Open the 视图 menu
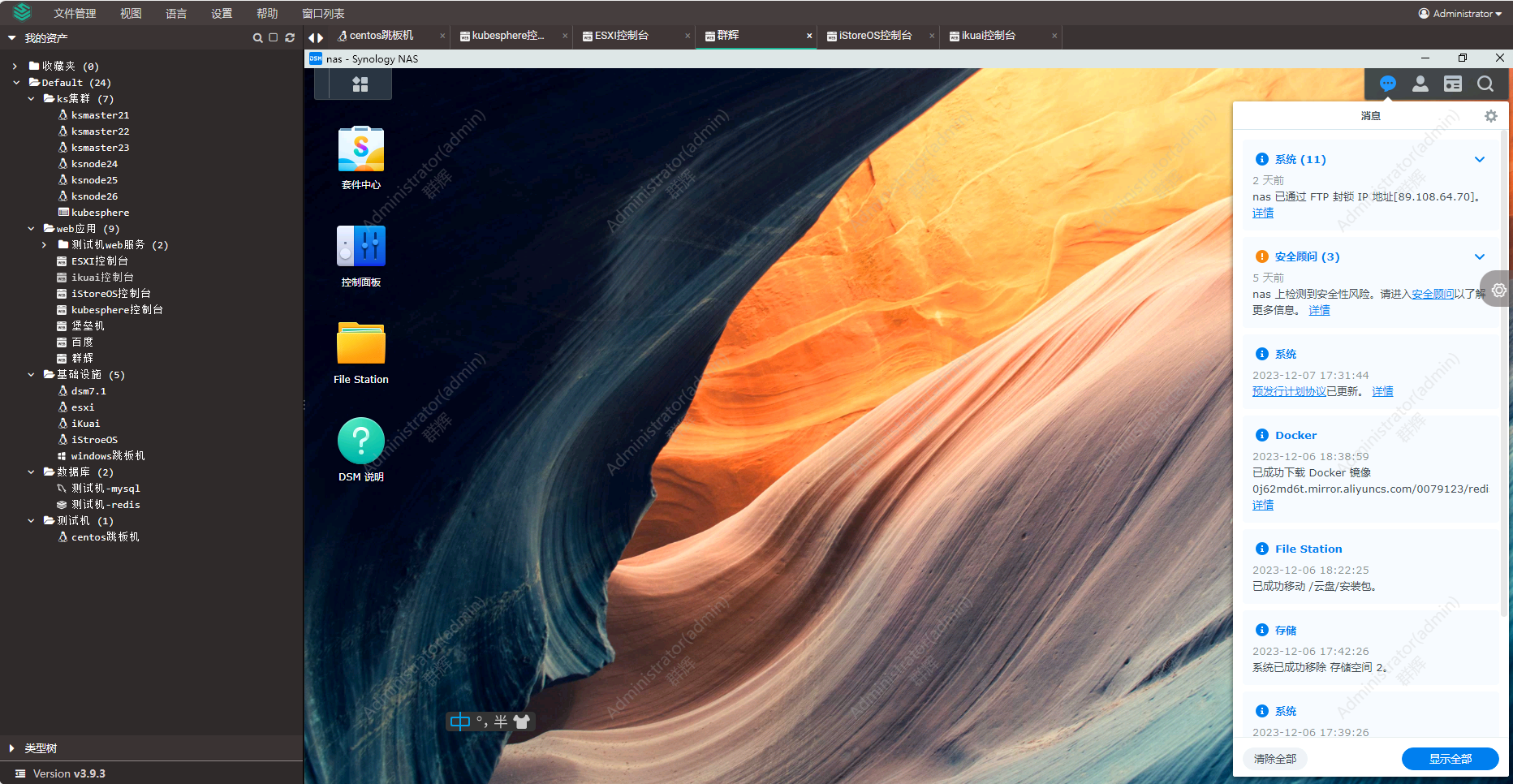Image resolution: width=1513 pixels, height=784 pixels. point(131,14)
